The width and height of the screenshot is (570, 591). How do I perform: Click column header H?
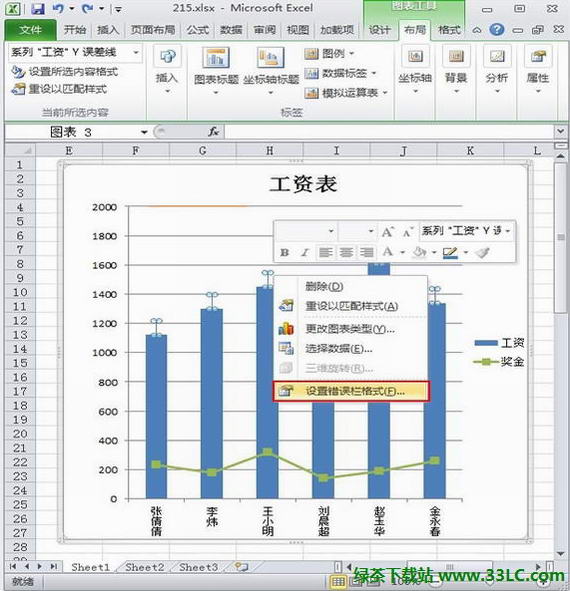269,151
